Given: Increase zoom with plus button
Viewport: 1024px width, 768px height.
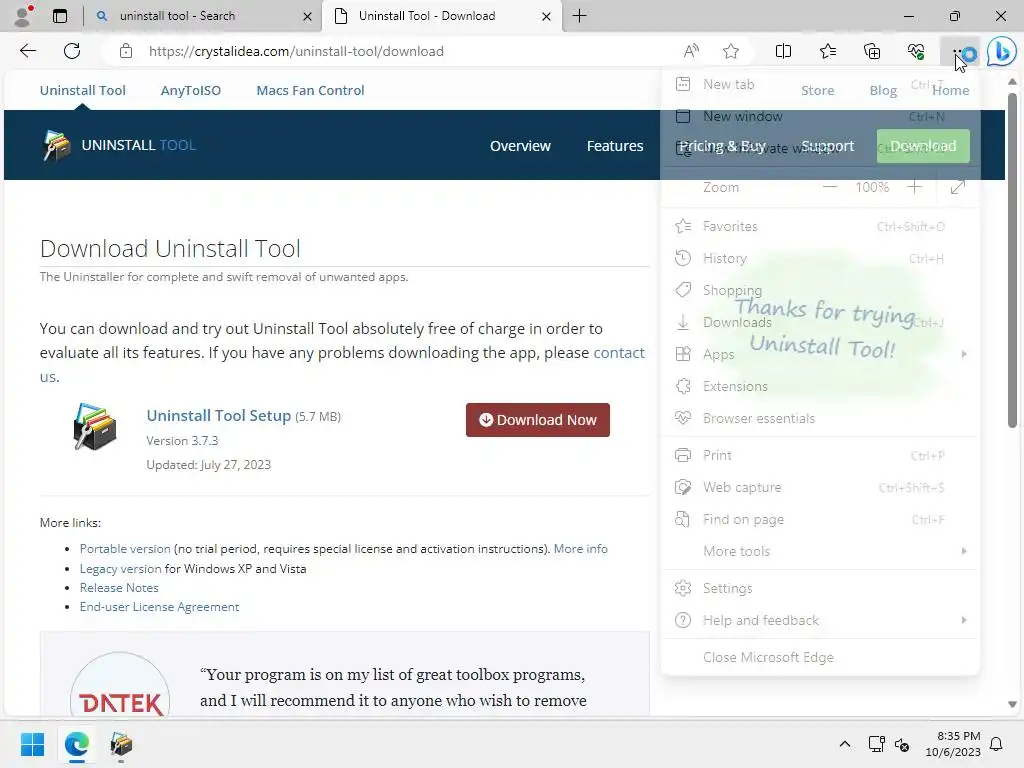Looking at the screenshot, I should pyautogui.click(x=914, y=187).
